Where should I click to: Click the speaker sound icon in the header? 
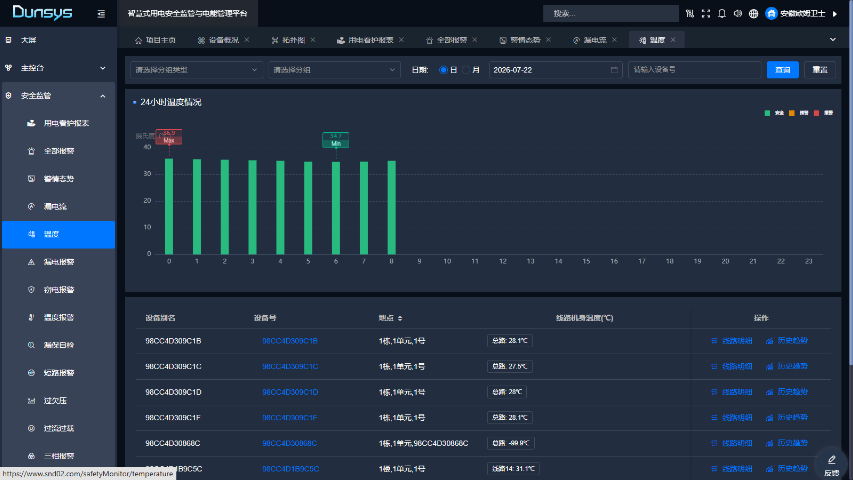click(x=738, y=14)
